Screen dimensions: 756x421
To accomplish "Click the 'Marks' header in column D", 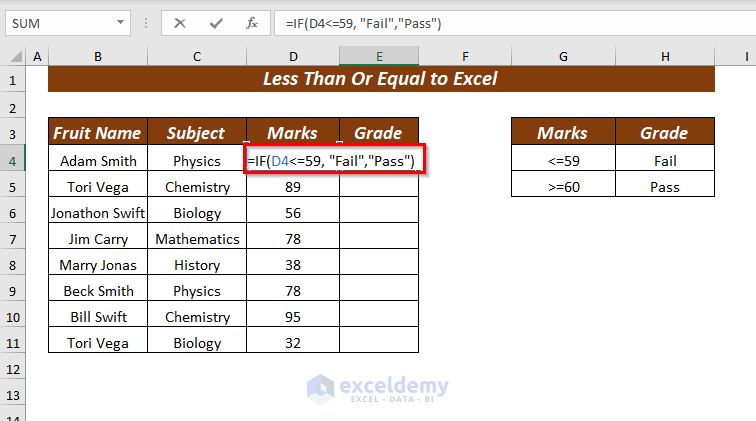I will pos(293,132).
